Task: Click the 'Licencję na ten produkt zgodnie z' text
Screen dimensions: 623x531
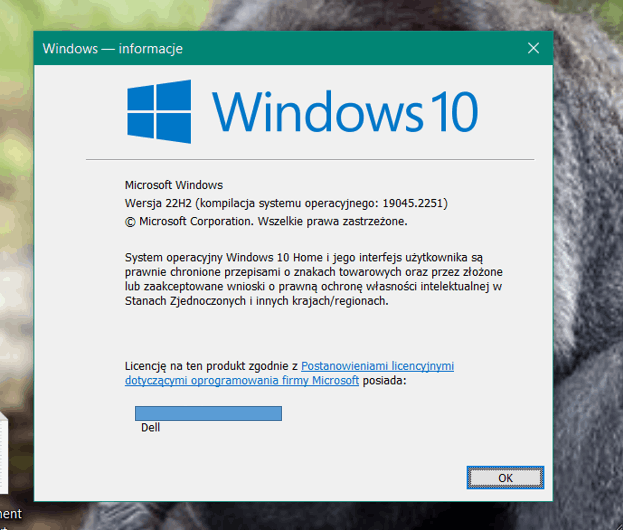Action: 211,366
